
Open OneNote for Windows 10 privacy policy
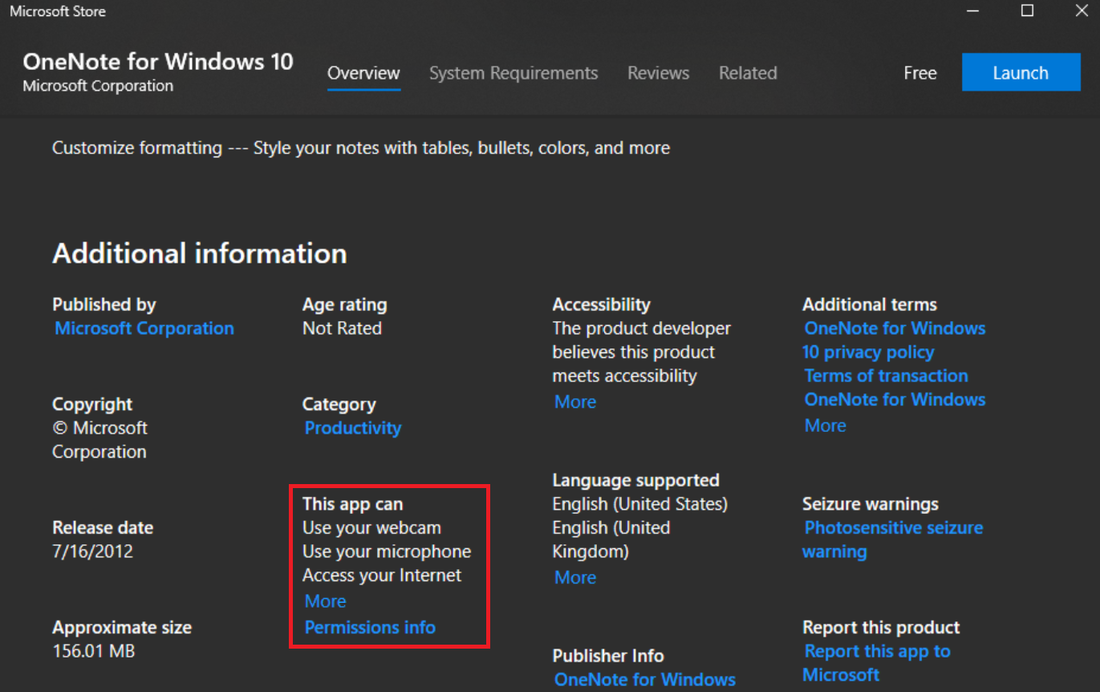pos(894,340)
